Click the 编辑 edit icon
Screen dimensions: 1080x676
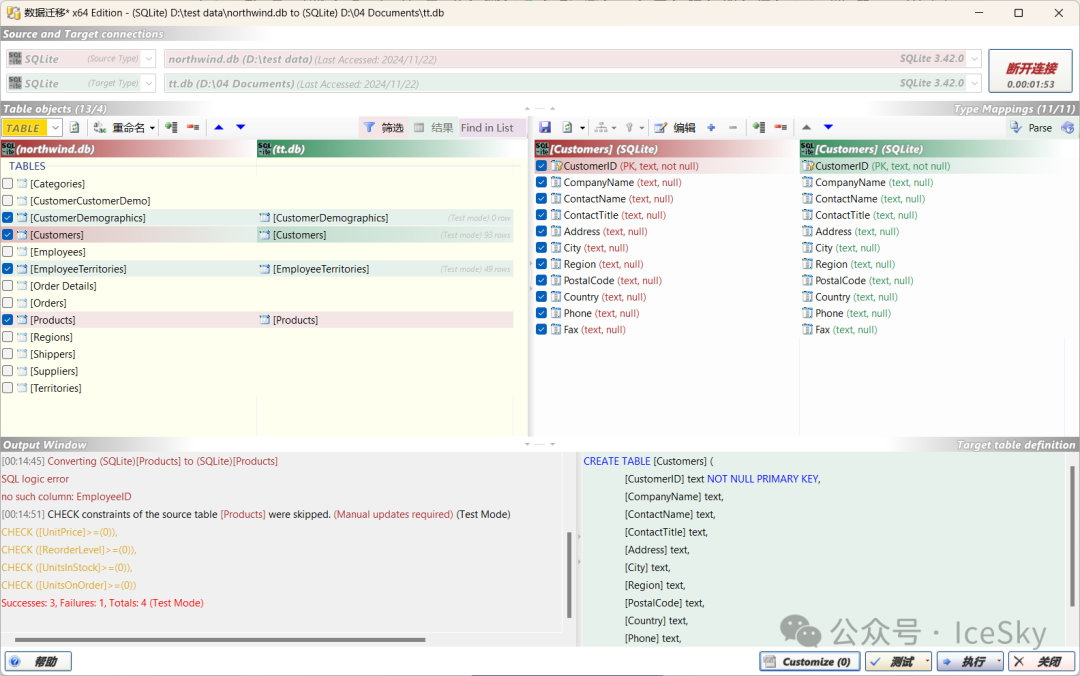pyautogui.click(x=661, y=128)
